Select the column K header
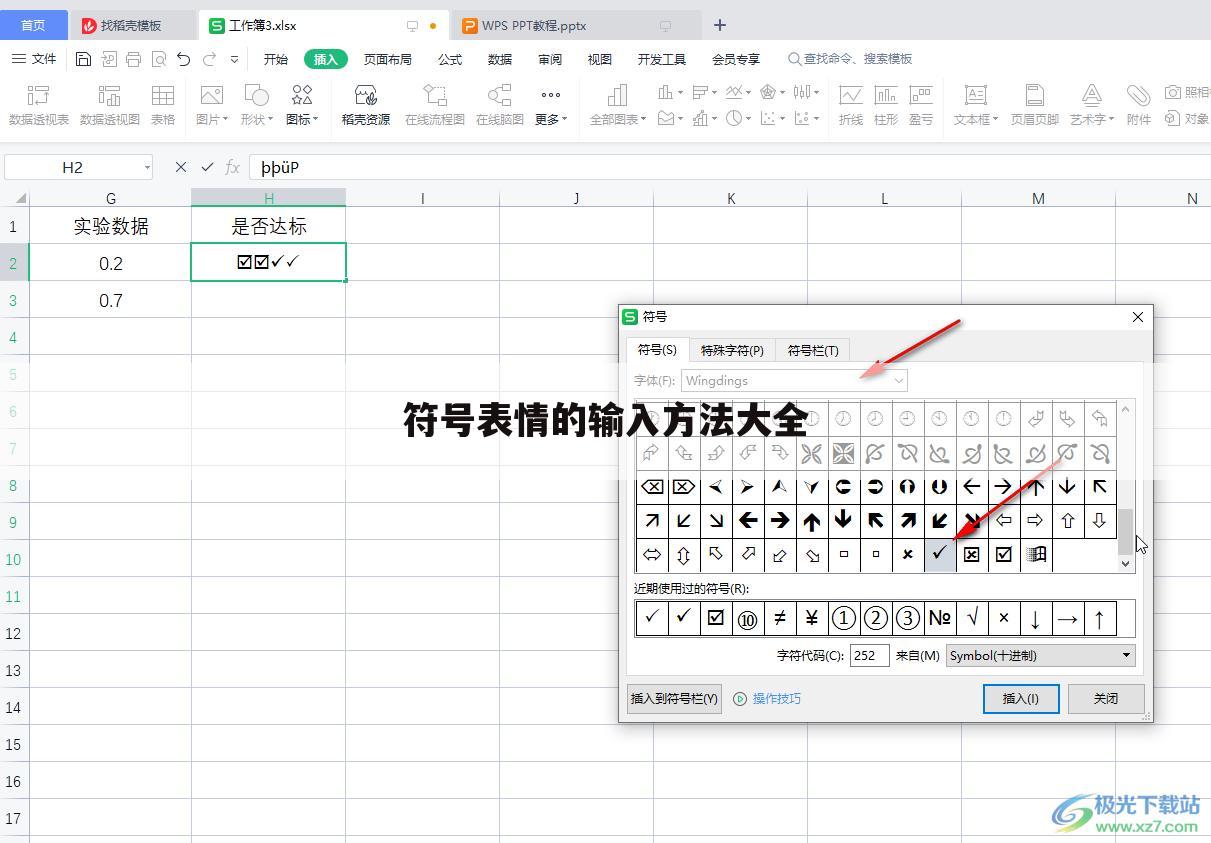The image size is (1211, 843). click(731, 198)
